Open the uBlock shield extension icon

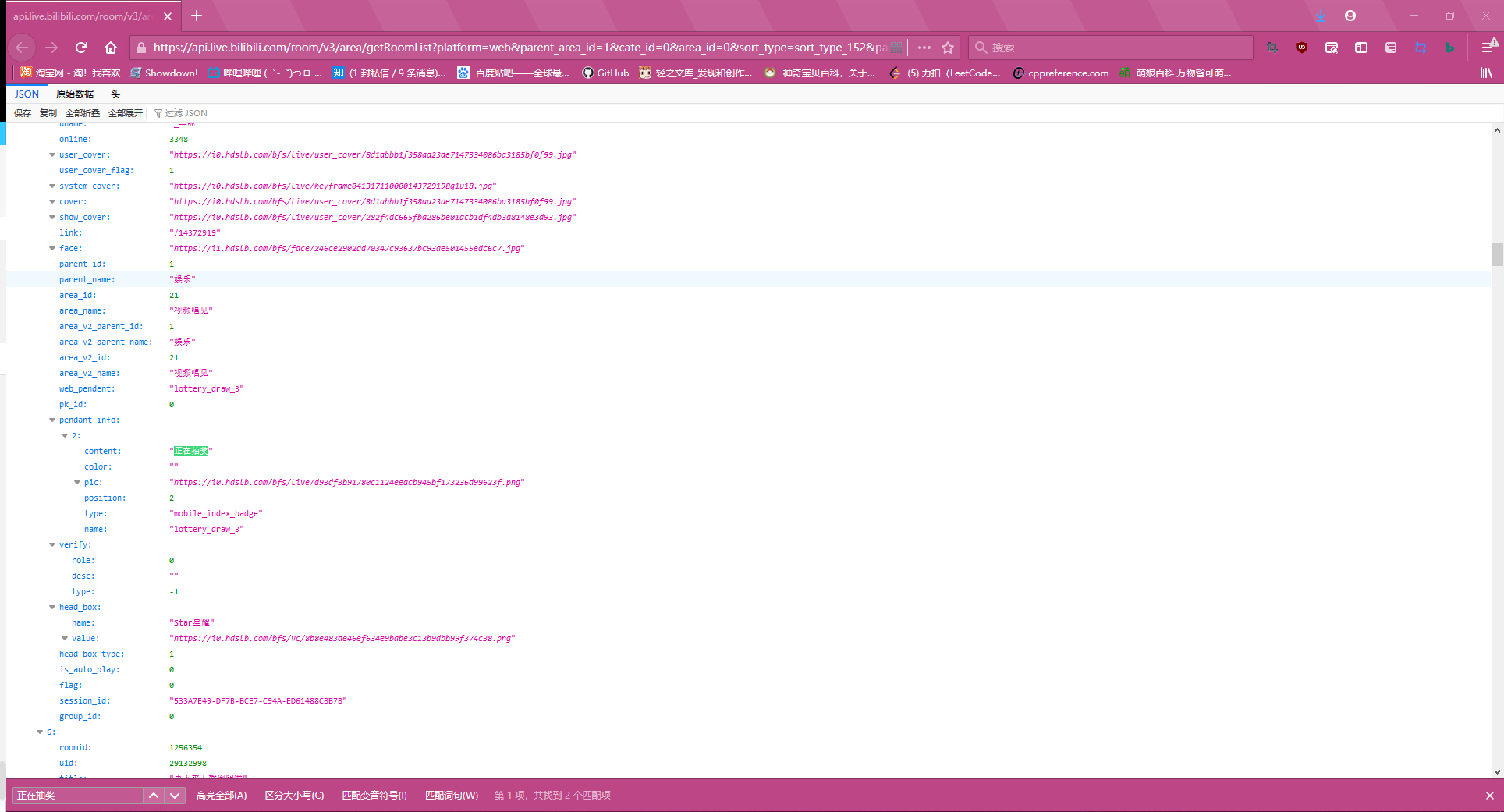pos(1302,48)
